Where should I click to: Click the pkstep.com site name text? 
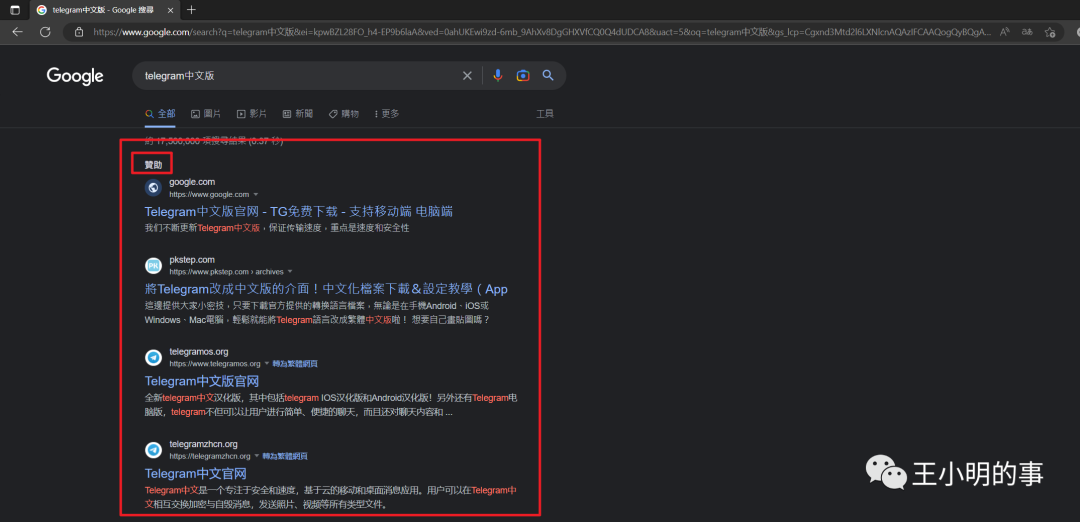[192, 260]
